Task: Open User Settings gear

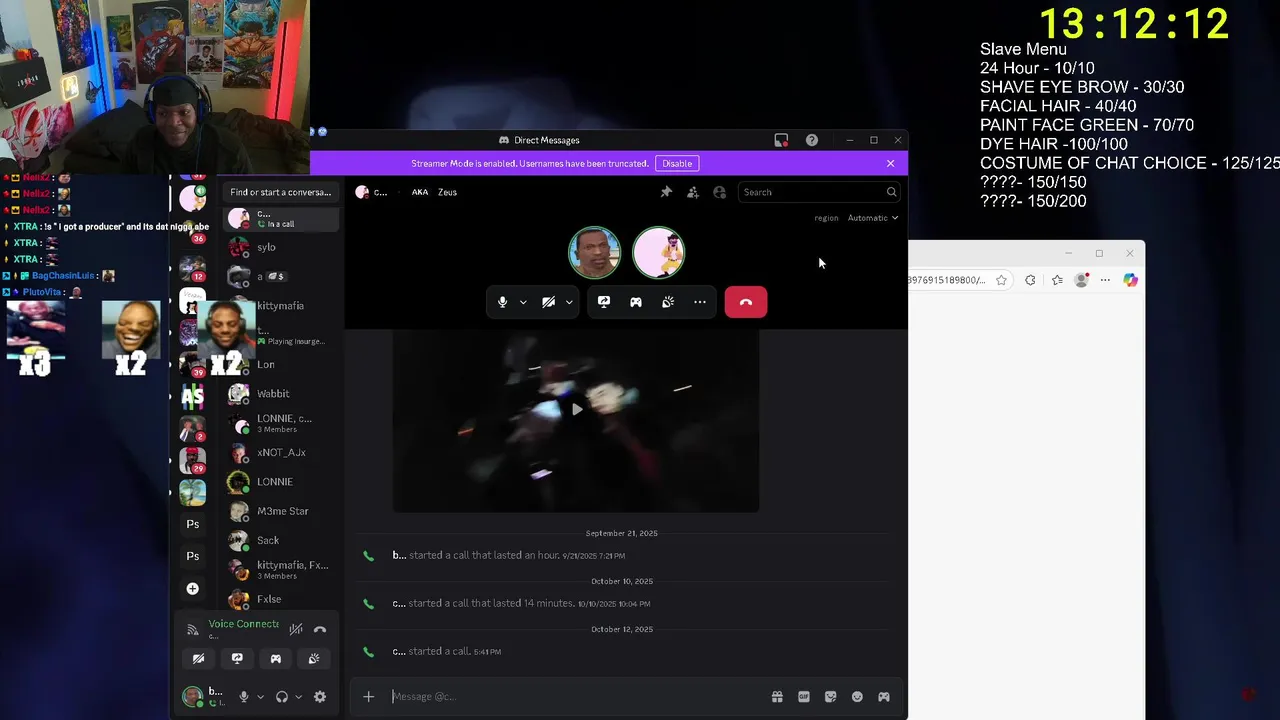Action: (x=320, y=697)
